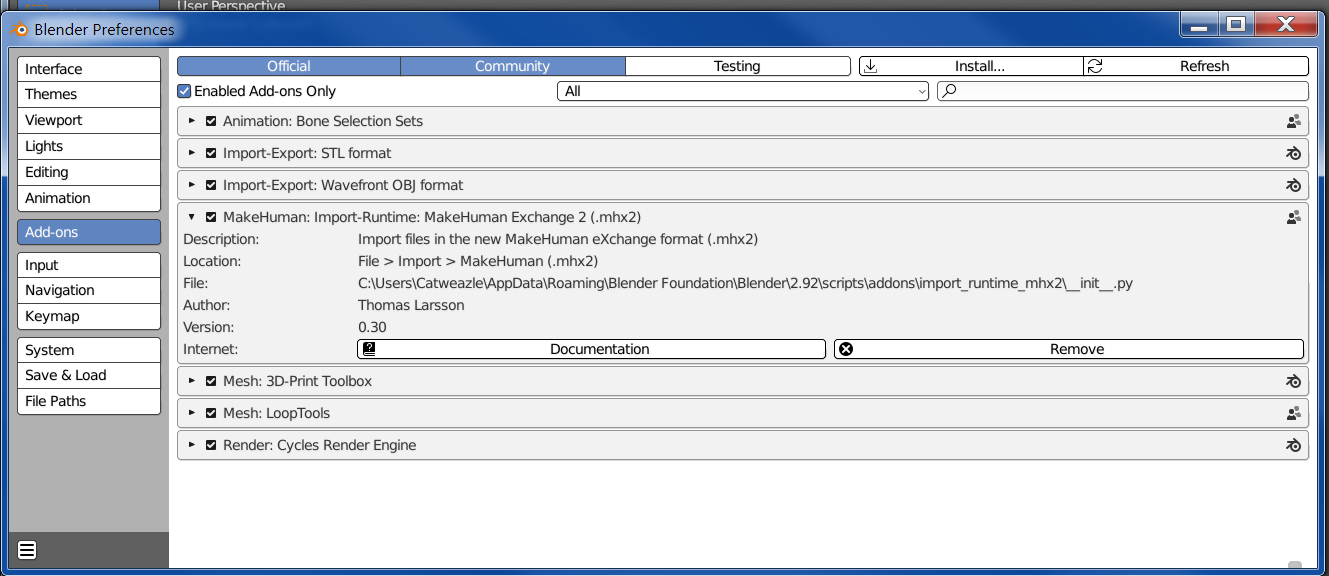
Task: Disable the MakeHuman Exchange 2 add-on checkbox
Action: point(211,217)
